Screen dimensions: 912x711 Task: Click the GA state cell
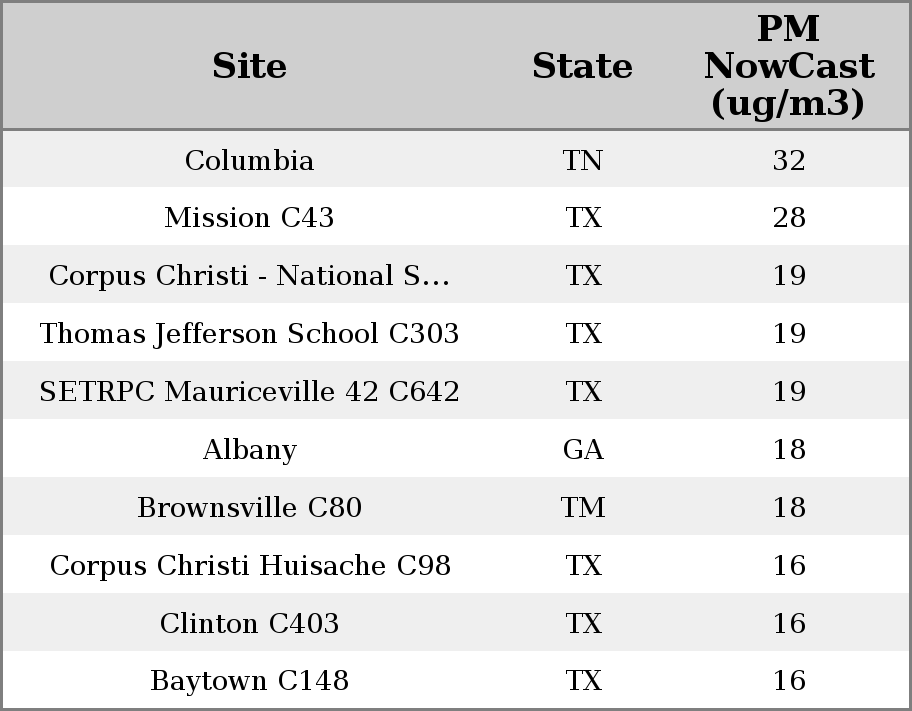[582, 450]
